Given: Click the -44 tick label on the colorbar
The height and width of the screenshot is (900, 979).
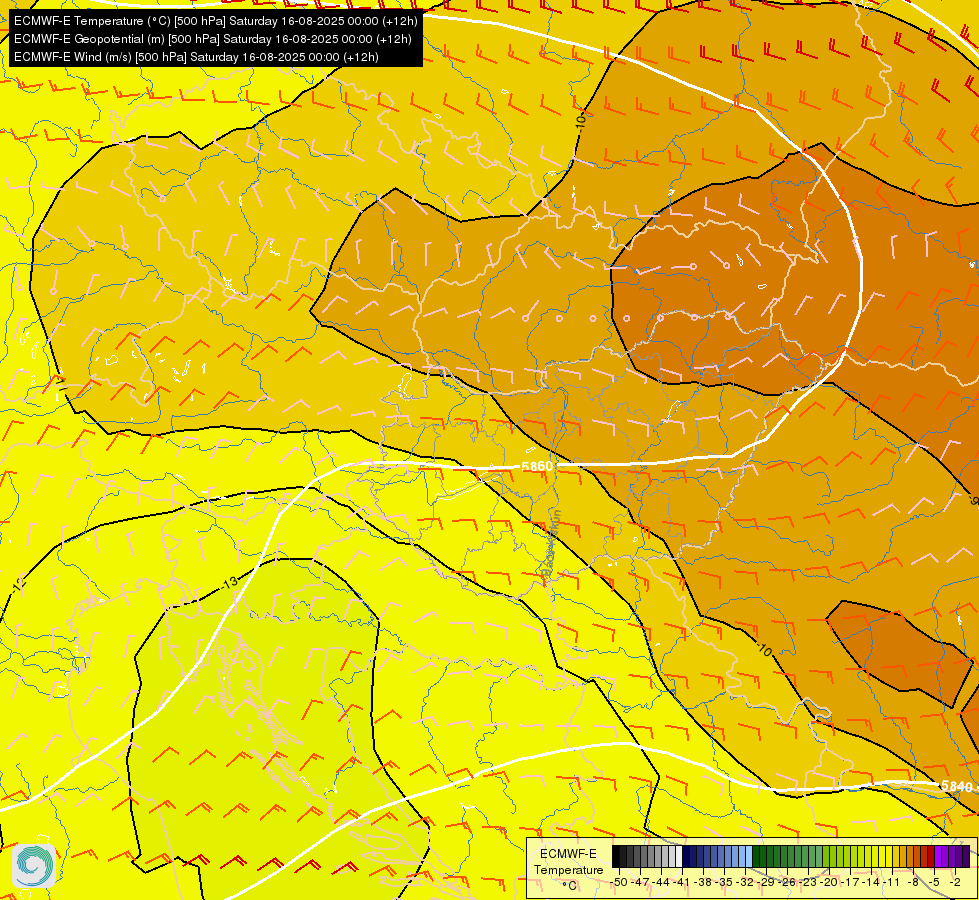Looking at the screenshot, I should pos(661,882).
